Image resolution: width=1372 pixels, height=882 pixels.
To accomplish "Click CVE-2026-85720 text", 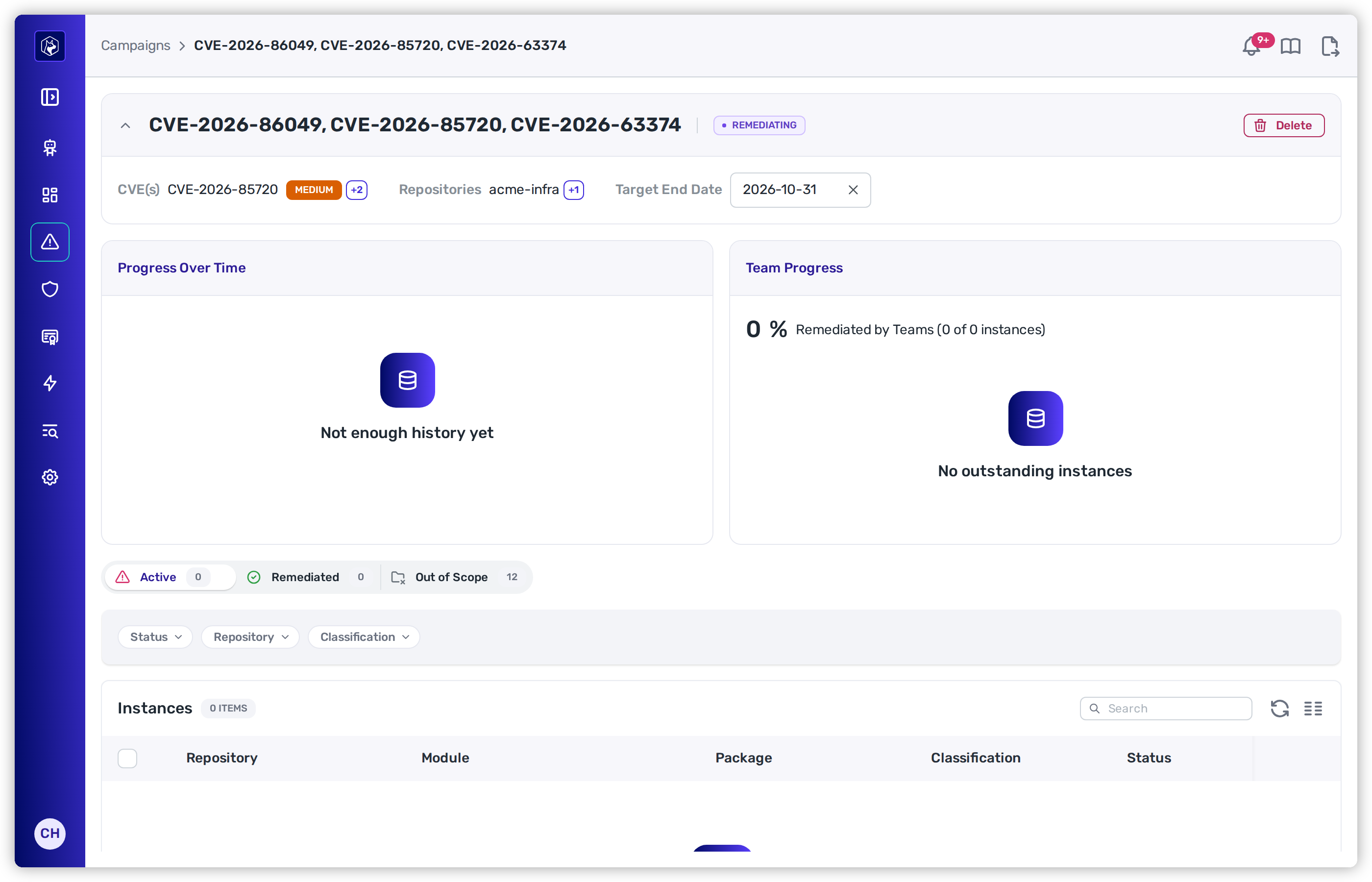I will pos(222,190).
